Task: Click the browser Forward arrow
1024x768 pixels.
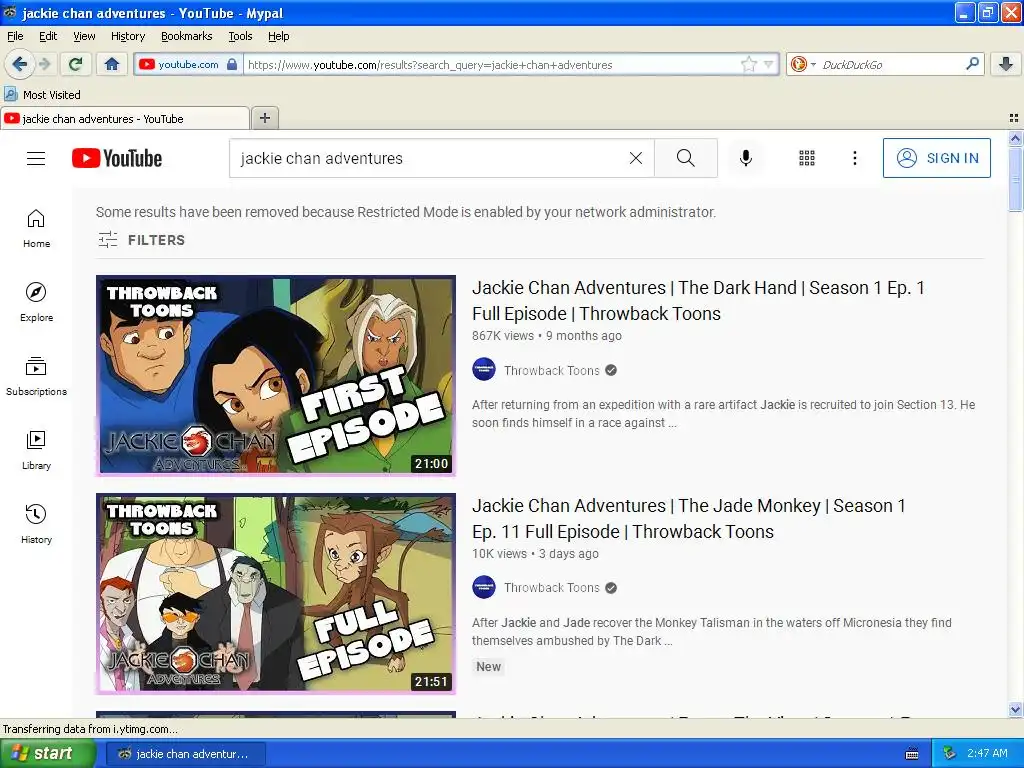Action: pyautogui.click(x=44, y=64)
